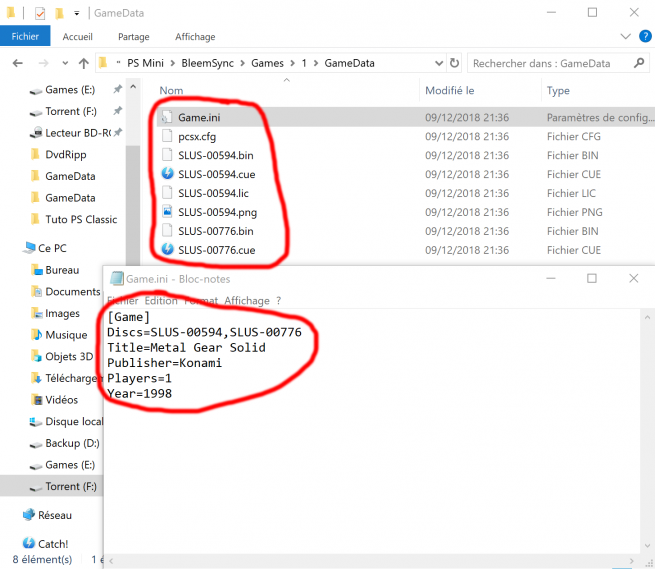
Task: Open the Vidéos folder icon
Action: 37,400
